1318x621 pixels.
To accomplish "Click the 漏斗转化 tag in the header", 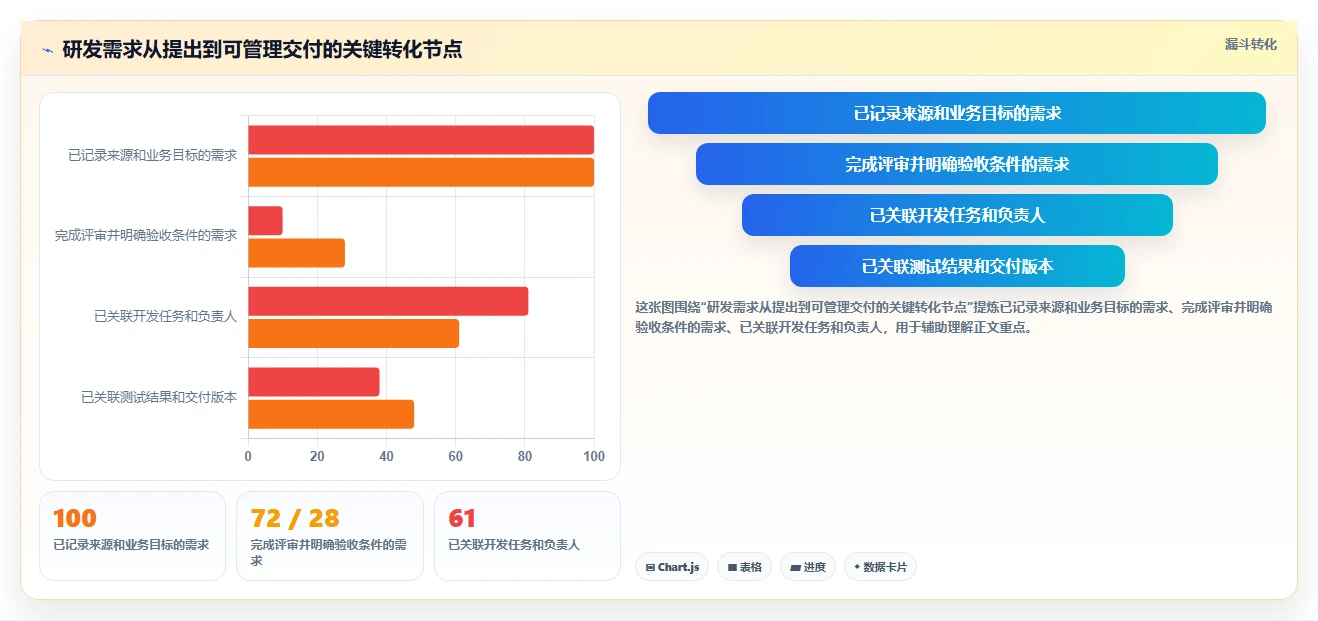I will click(x=1251, y=45).
